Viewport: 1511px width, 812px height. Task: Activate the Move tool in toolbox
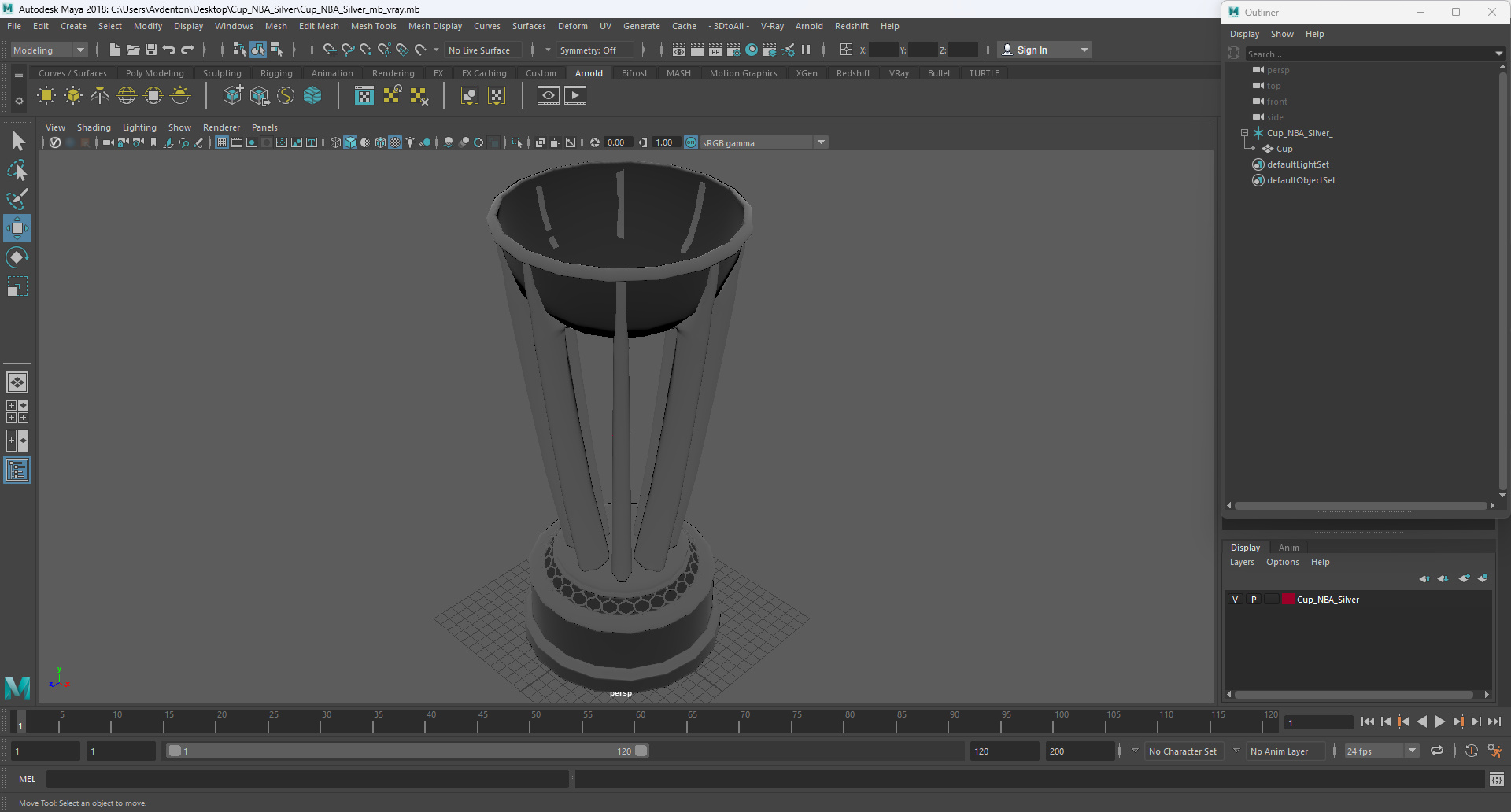coord(17,228)
